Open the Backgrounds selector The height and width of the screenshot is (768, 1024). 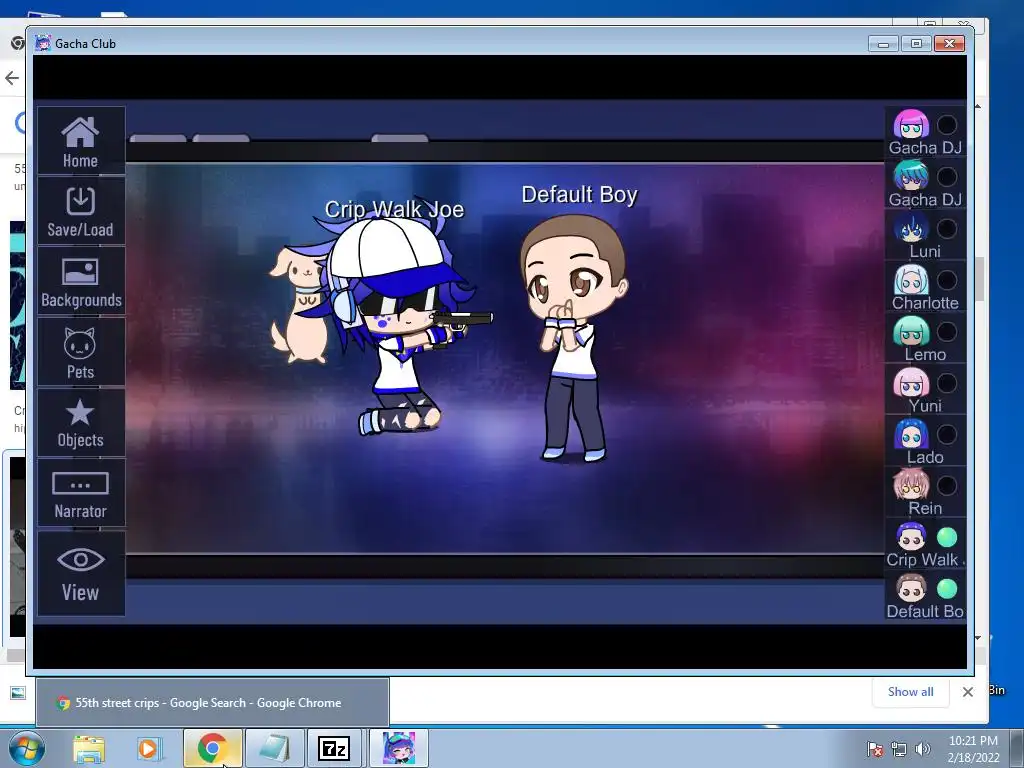click(x=80, y=281)
